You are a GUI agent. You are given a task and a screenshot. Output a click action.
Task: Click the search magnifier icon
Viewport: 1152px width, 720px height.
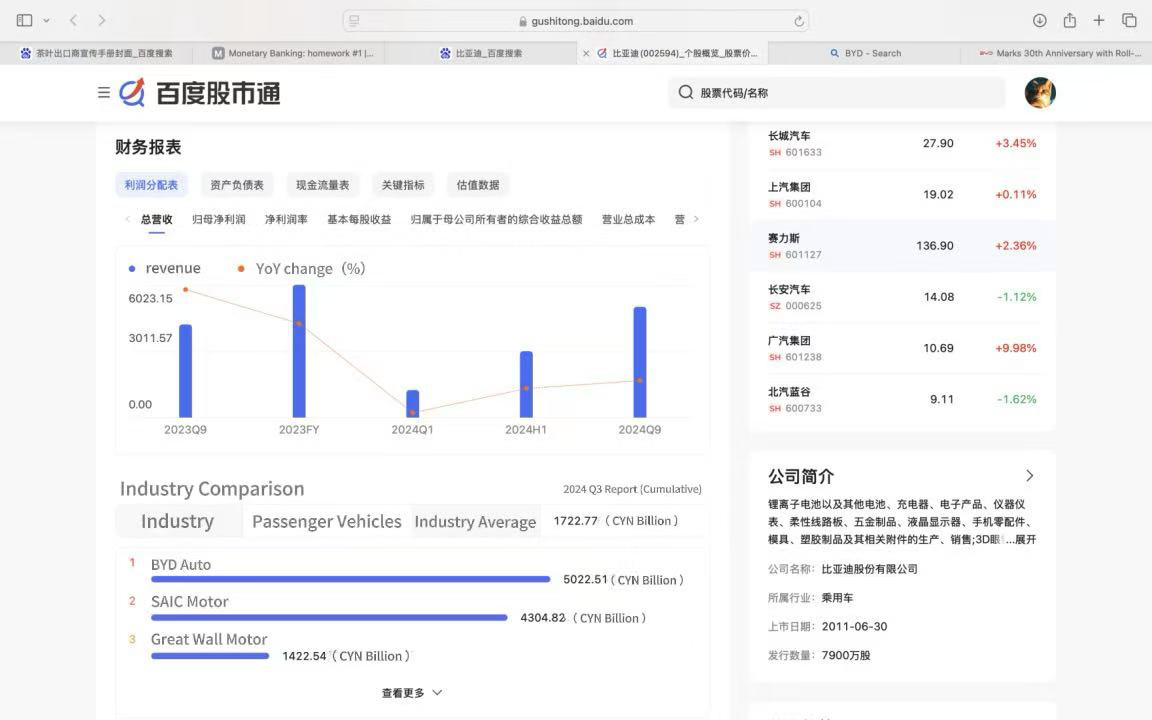685,92
